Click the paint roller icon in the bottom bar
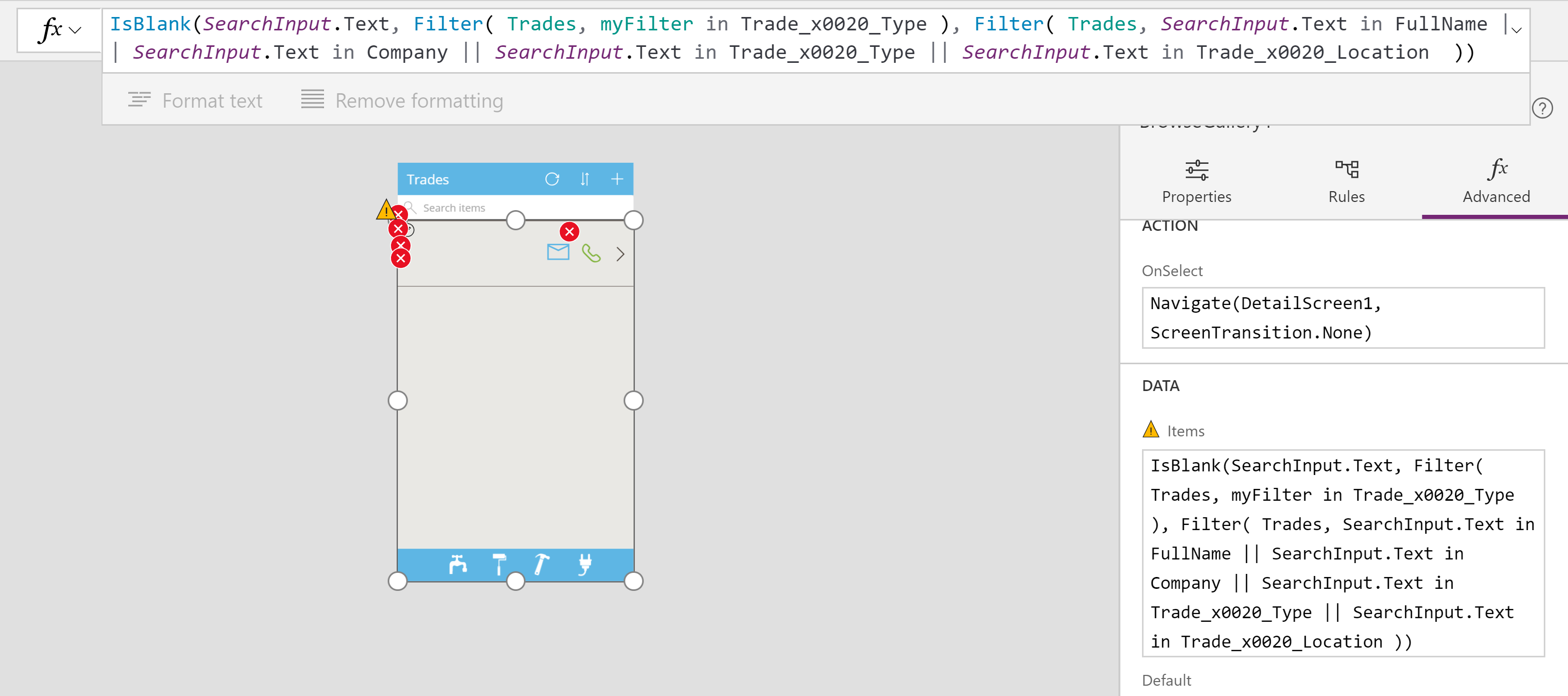 [499, 565]
